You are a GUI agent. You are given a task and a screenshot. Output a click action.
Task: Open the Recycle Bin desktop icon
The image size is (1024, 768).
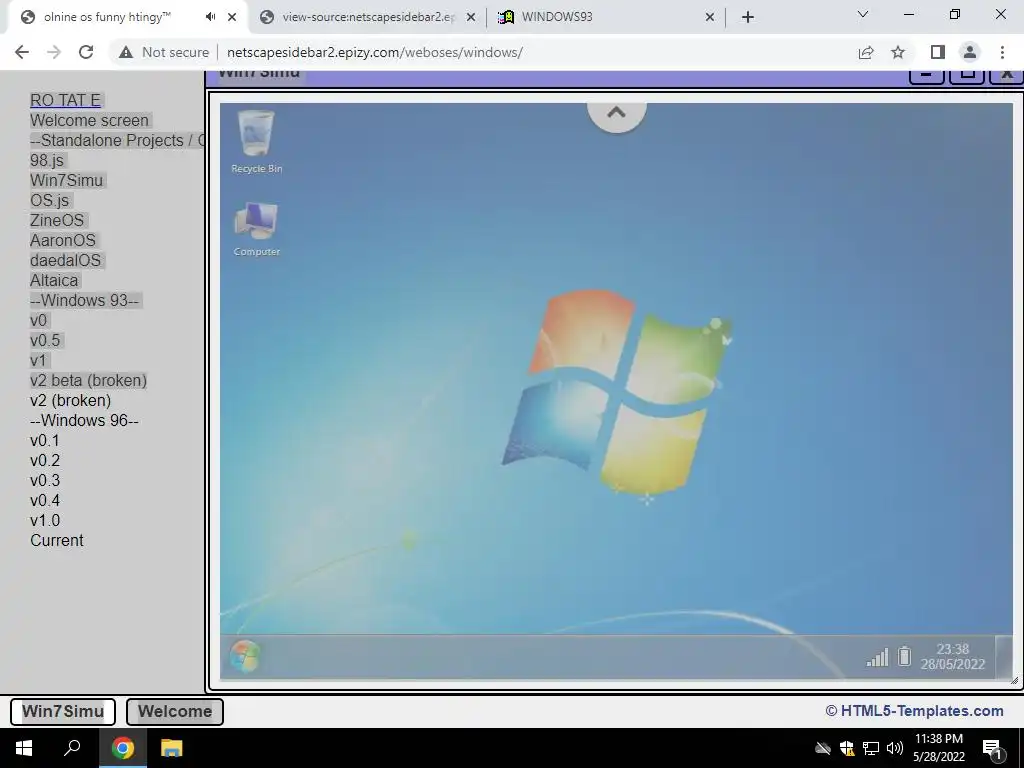tap(257, 142)
